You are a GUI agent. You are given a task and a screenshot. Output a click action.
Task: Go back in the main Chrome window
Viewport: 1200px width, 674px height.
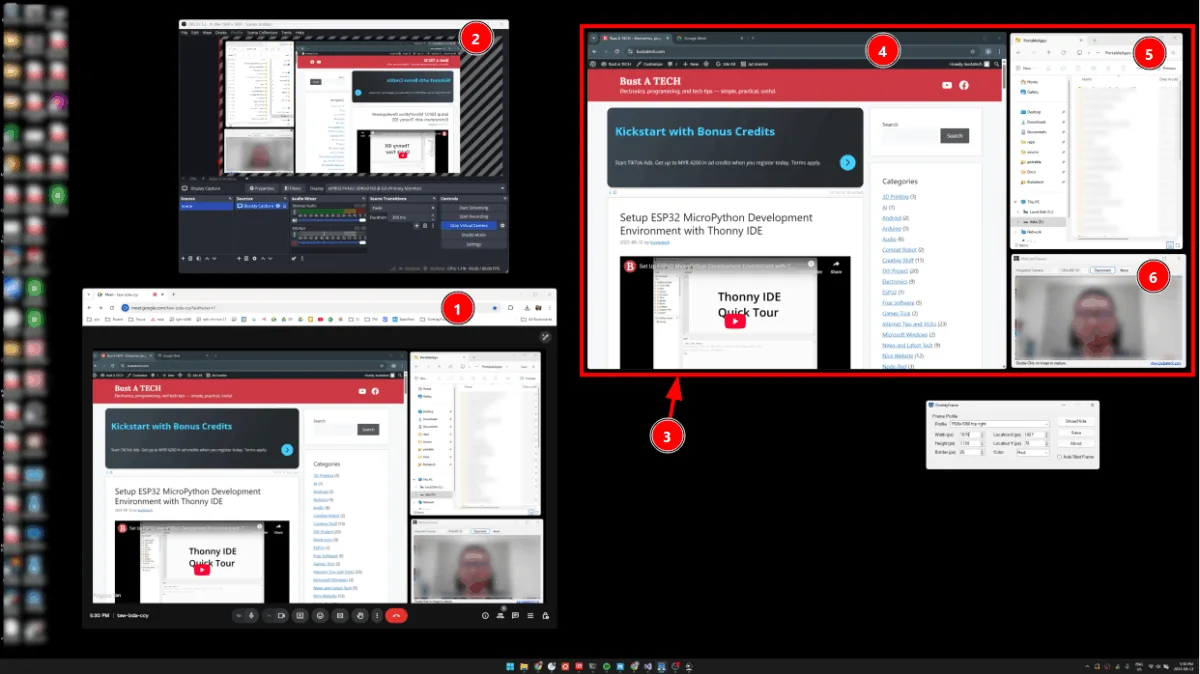pyautogui.click(x=594, y=51)
